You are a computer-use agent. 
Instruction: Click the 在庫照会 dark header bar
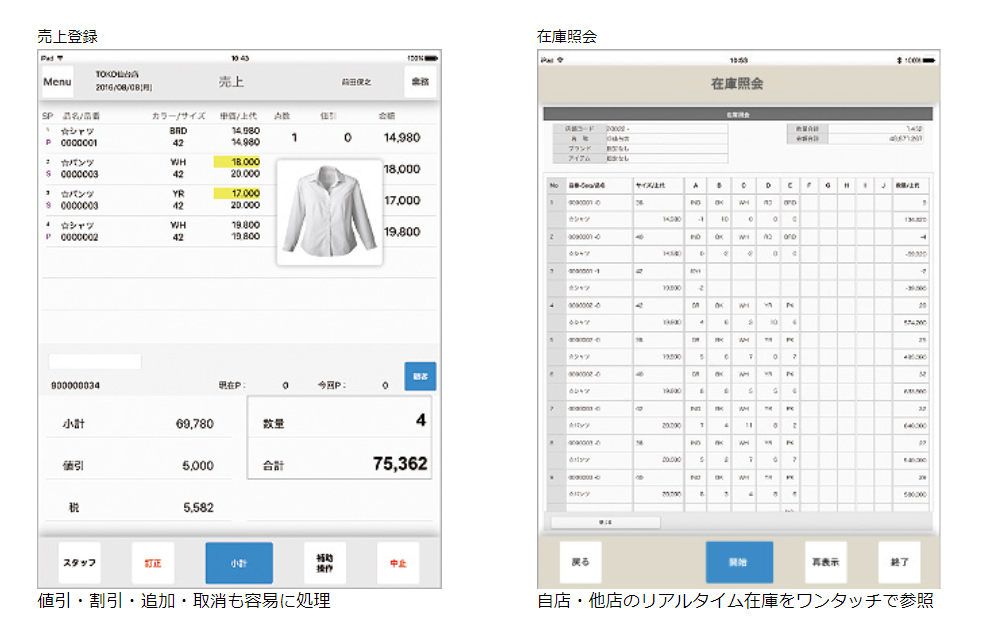coord(735,115)
